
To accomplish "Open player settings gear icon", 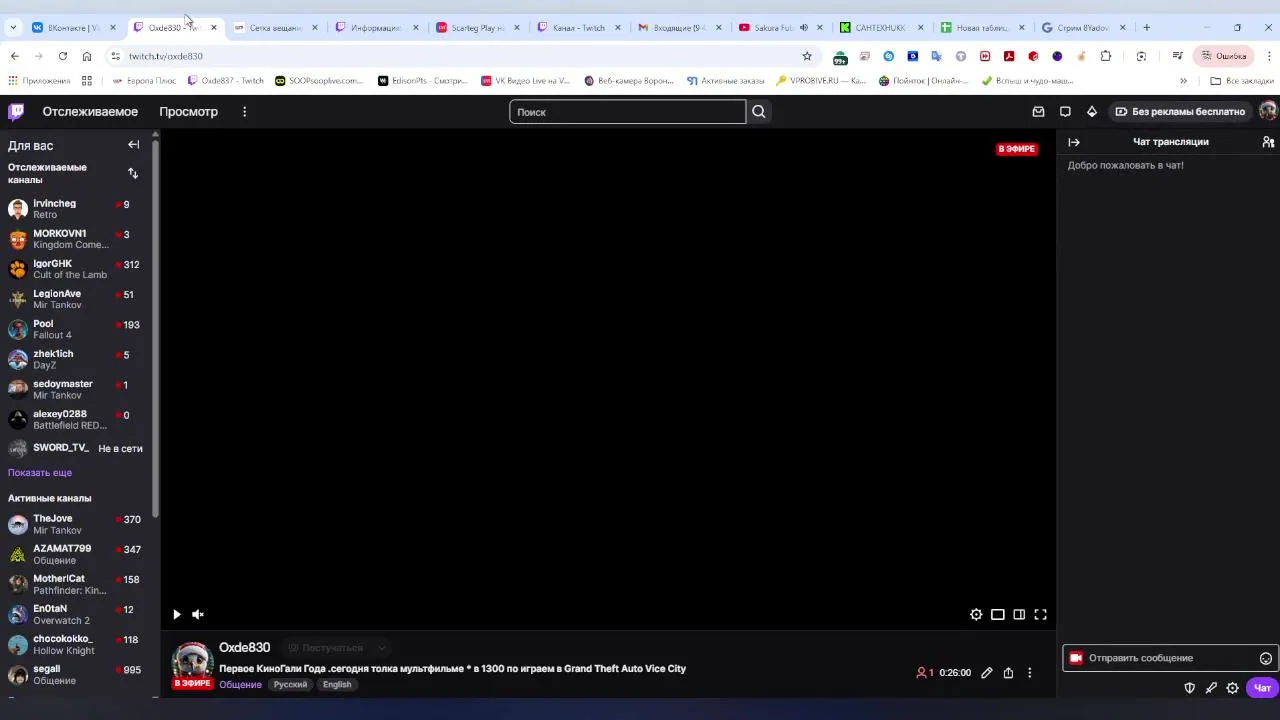I will click(976, 614).
